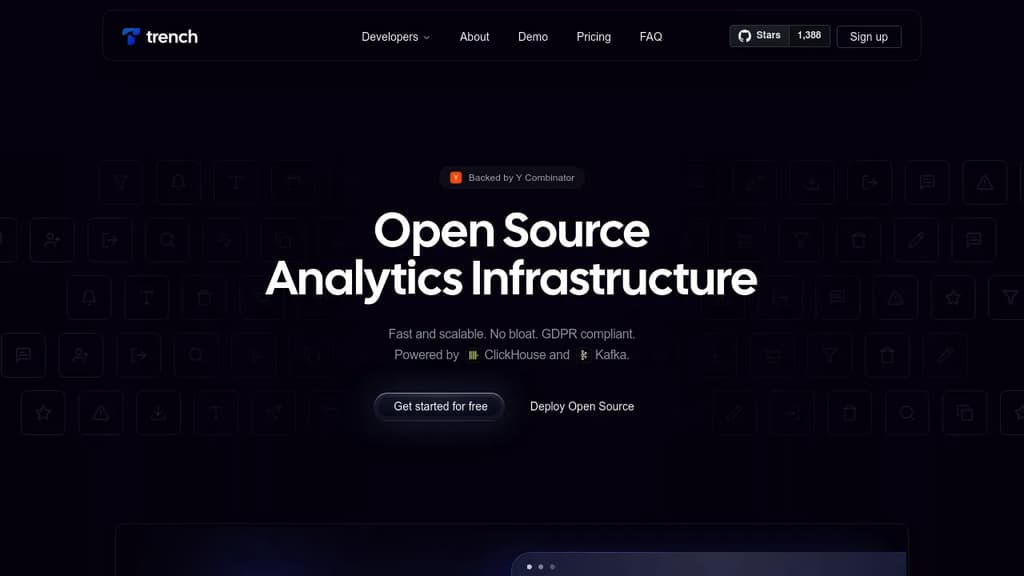This screenshot has width=1024, height=576.
Task: Click Get started for free
Action: tap(440, 406)
